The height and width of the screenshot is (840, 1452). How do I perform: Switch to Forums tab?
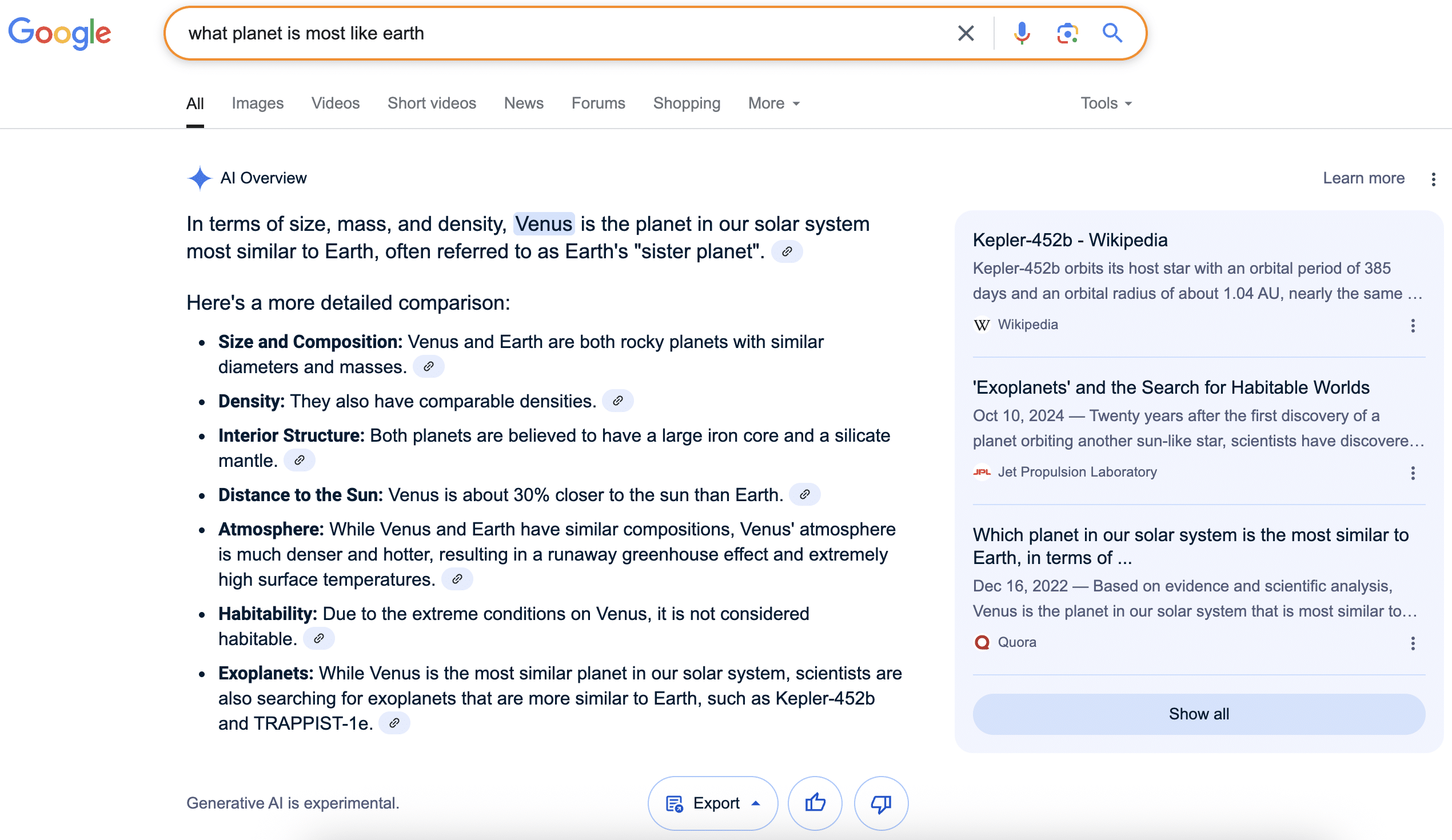coord(598,103)
